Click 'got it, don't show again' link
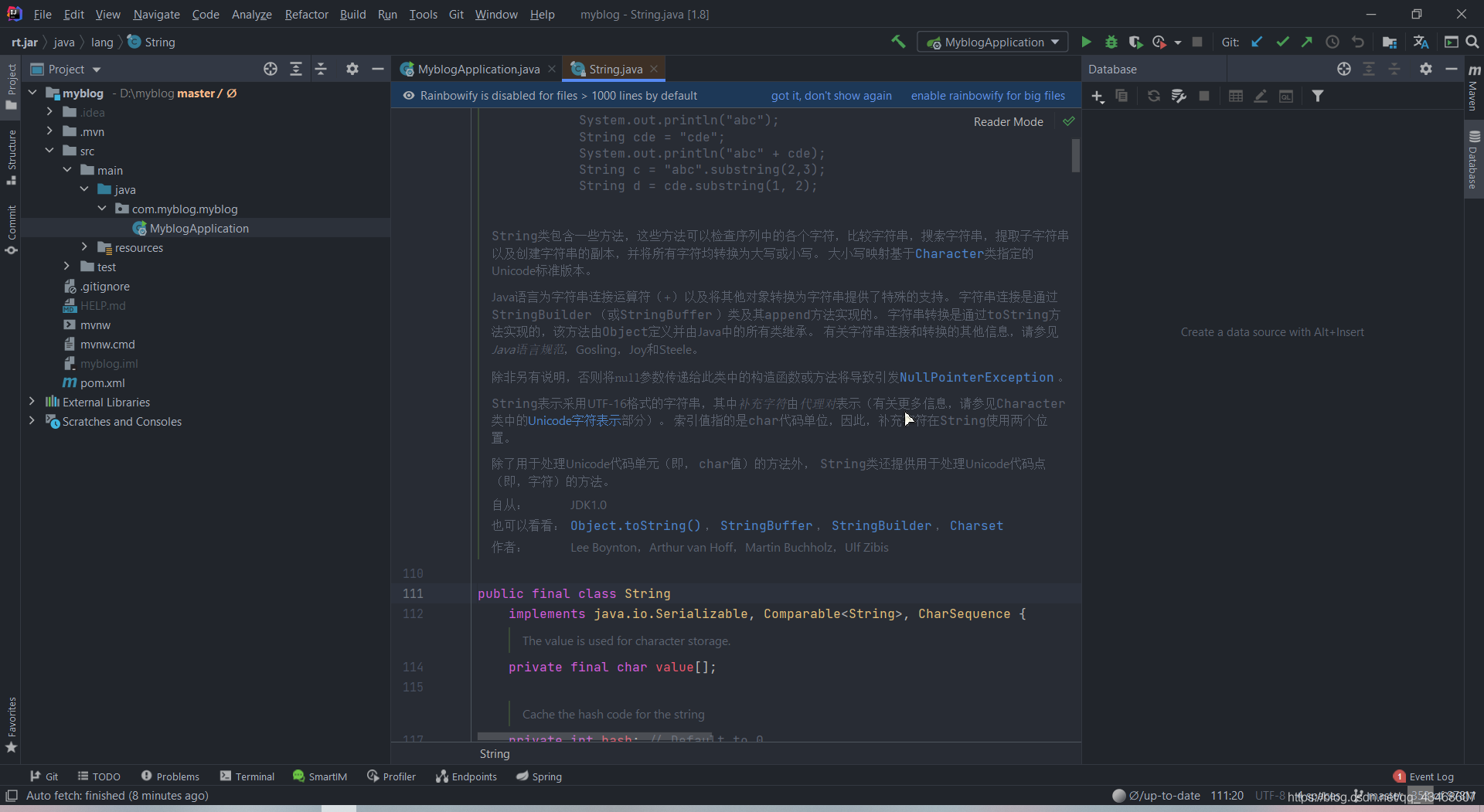1484x812 pixels. coord(831,96)
